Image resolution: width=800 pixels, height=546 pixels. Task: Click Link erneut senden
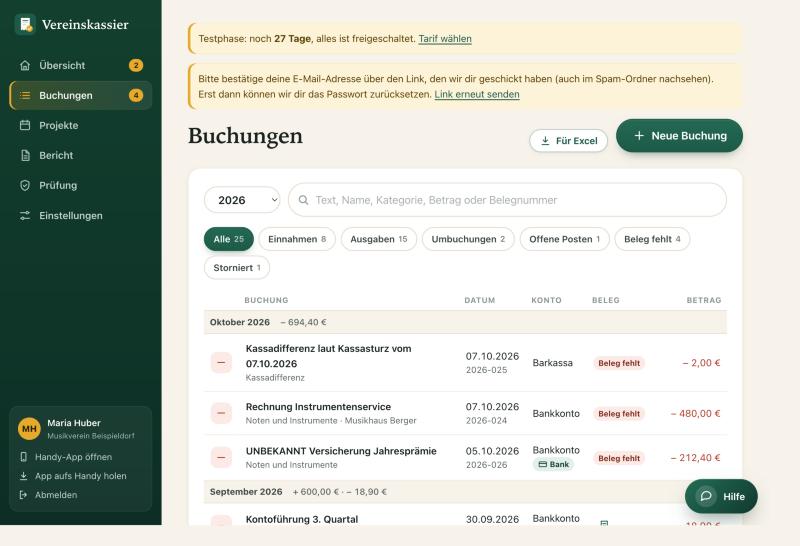[x=477, y=94]
